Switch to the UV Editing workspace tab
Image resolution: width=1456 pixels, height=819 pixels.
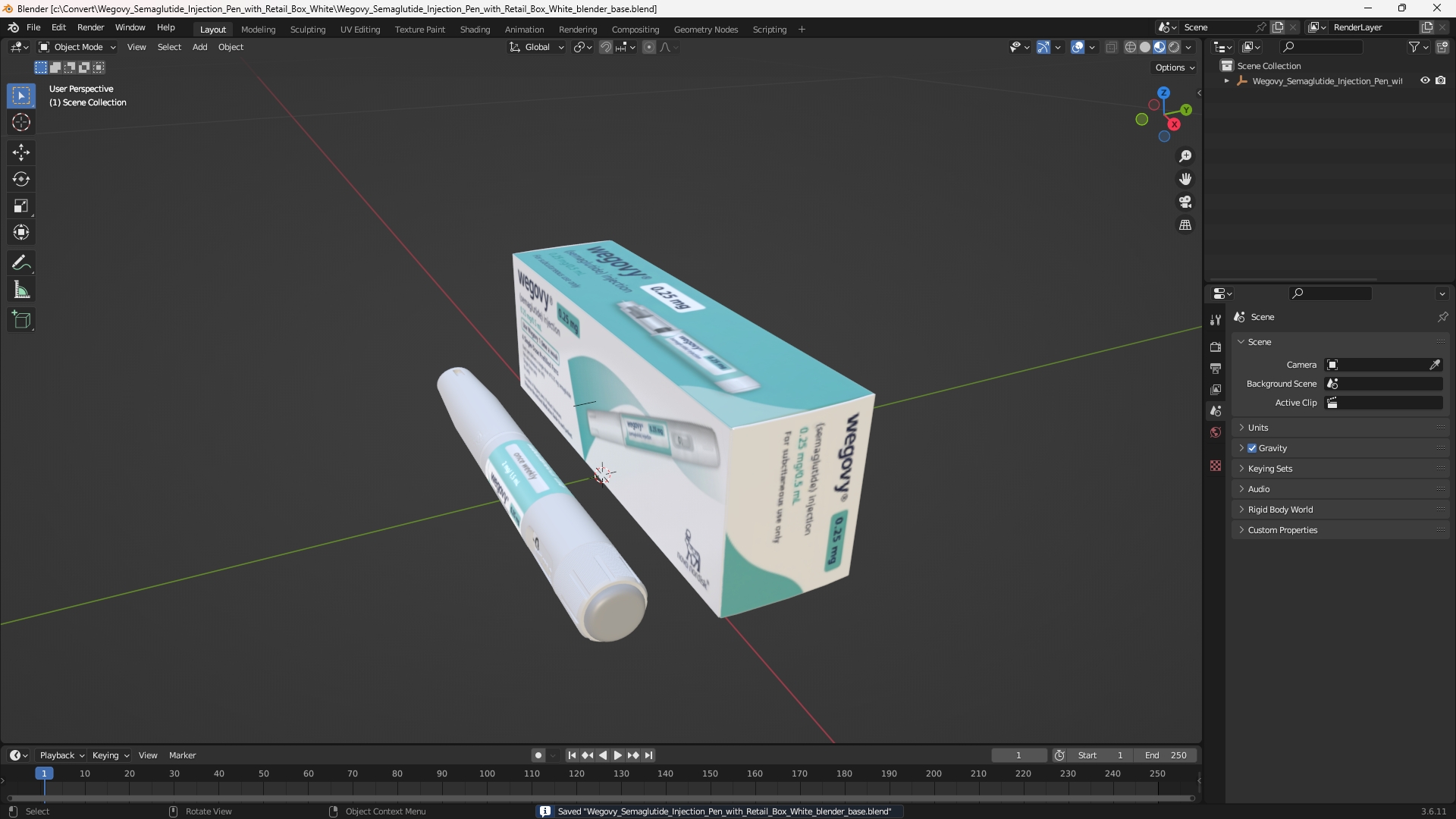click(360, 30)
